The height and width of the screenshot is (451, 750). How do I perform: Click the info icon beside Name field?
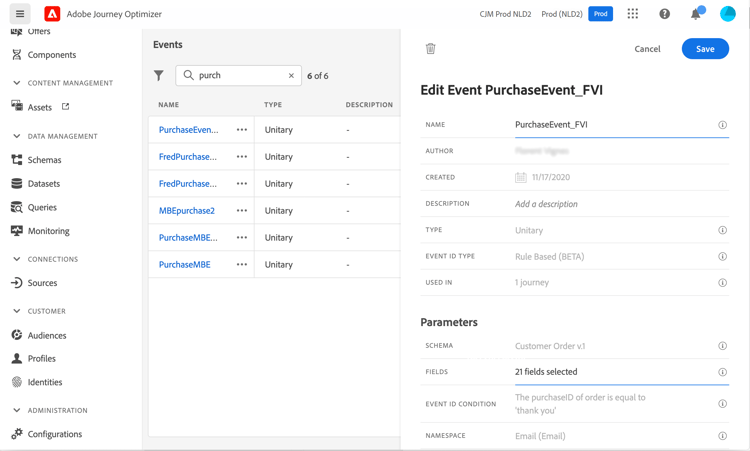click(722, 125)
